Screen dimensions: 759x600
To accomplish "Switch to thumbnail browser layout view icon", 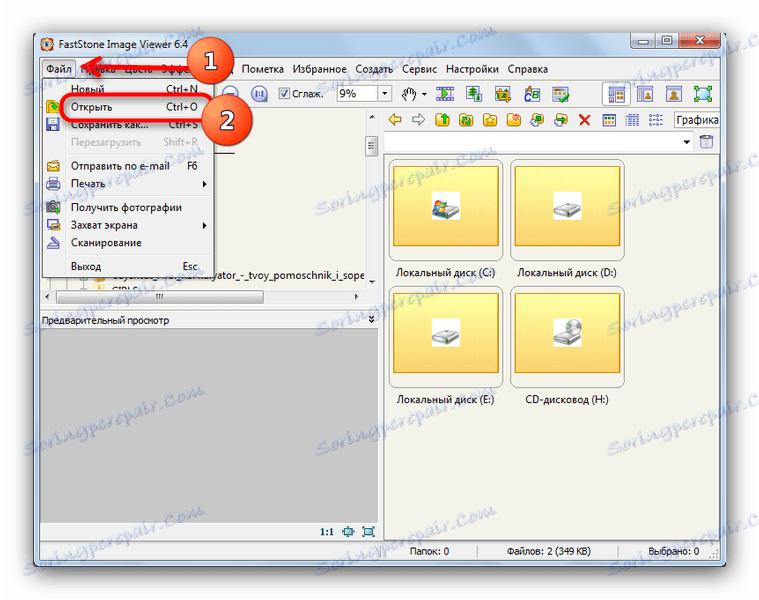I will click(617, 94).
